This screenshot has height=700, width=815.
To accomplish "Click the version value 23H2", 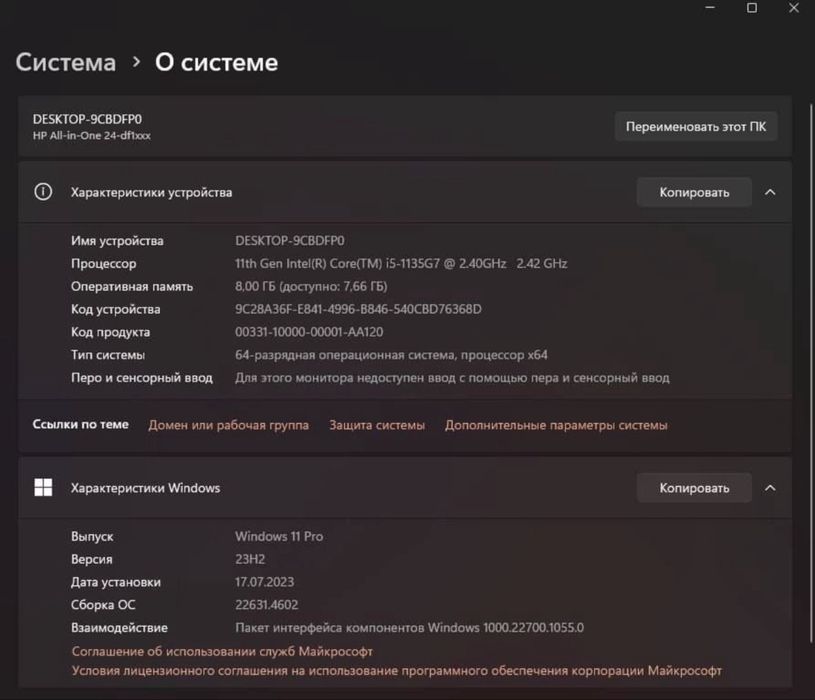I will 250,559.
